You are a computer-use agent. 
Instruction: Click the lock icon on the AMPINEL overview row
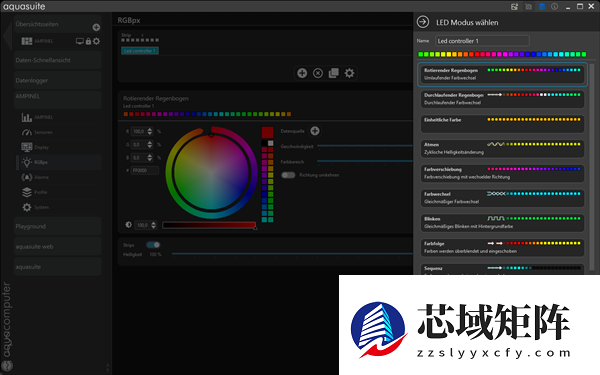[88, 41]
